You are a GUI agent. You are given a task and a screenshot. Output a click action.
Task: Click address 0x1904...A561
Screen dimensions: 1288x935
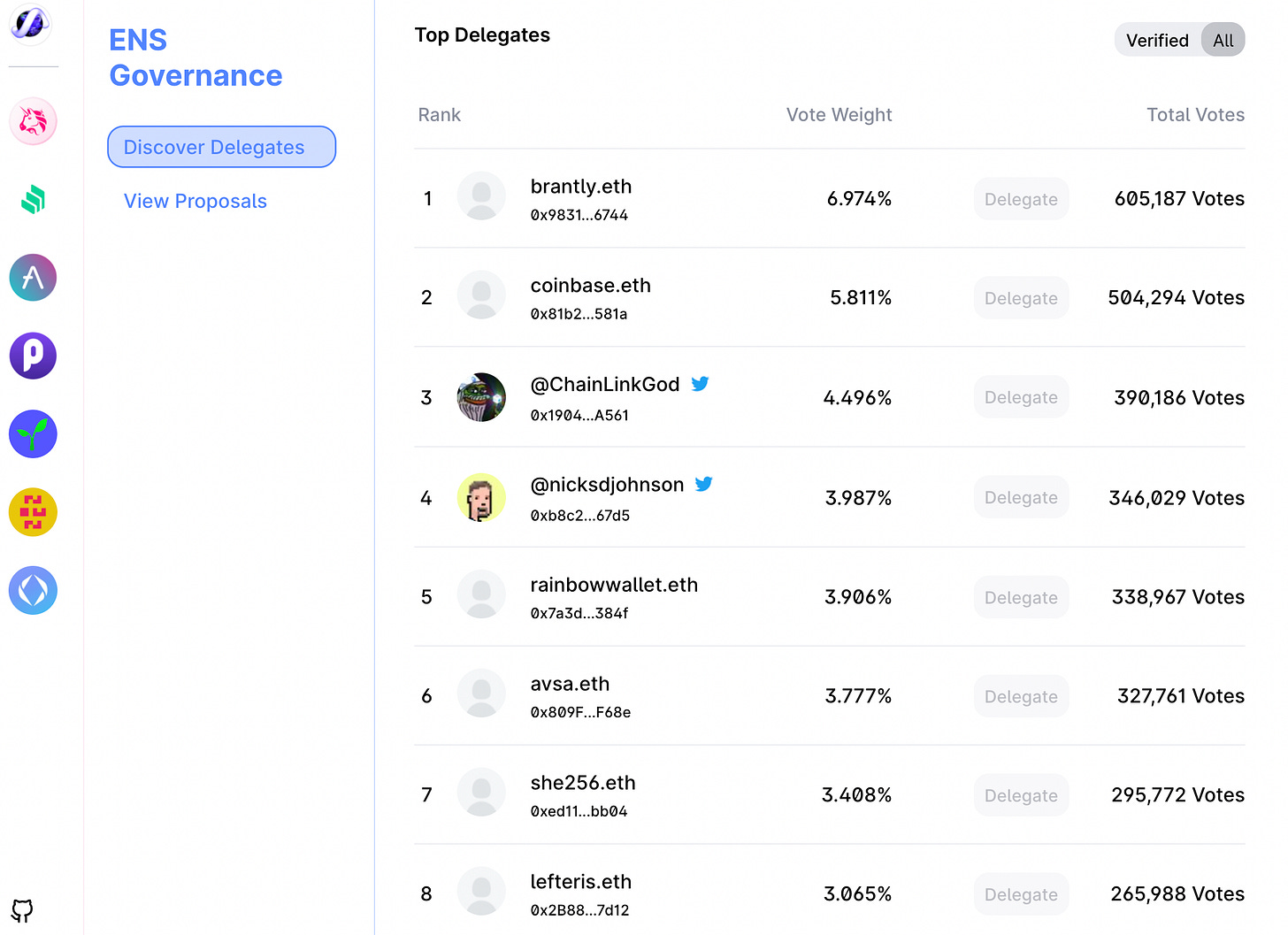click(579, 416)
